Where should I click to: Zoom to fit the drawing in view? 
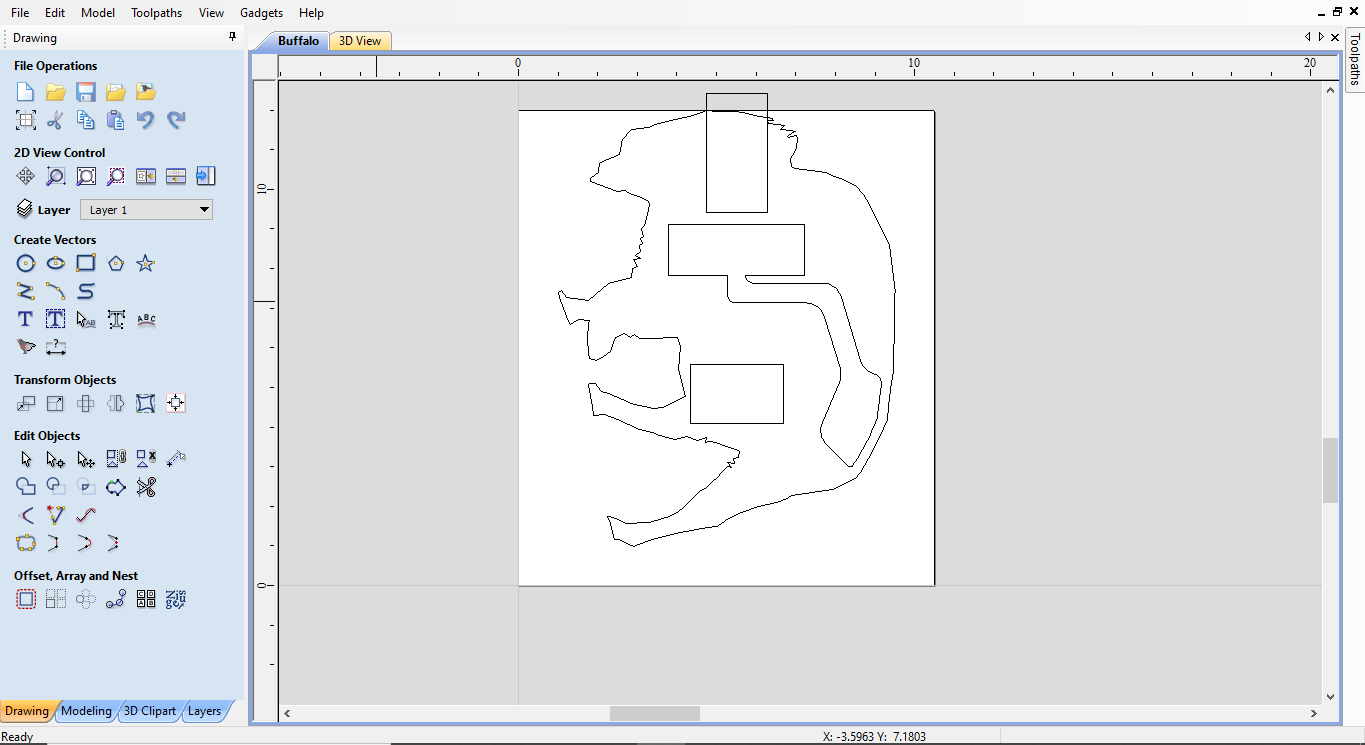(86, 176)
